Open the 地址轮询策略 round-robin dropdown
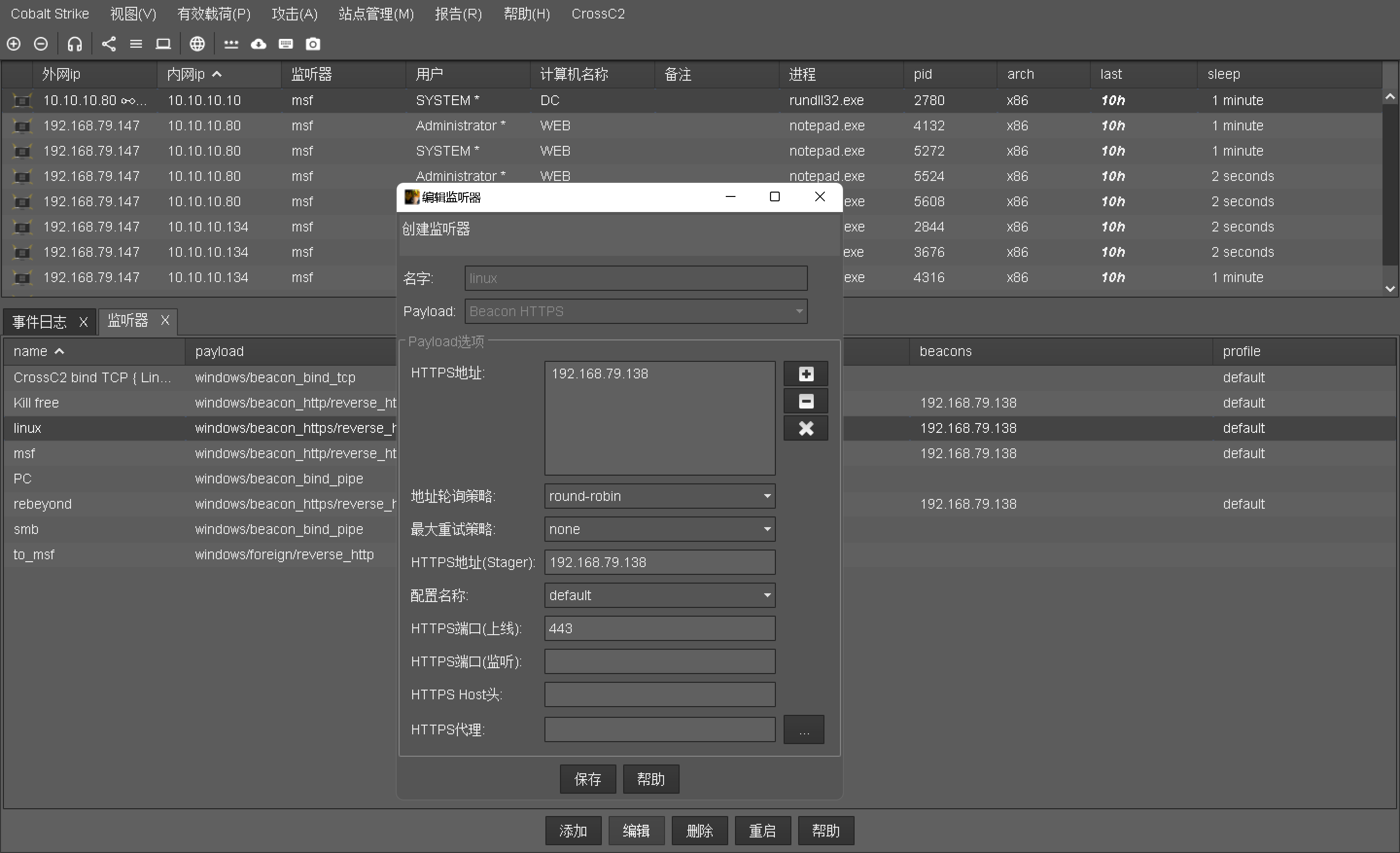 659,496
